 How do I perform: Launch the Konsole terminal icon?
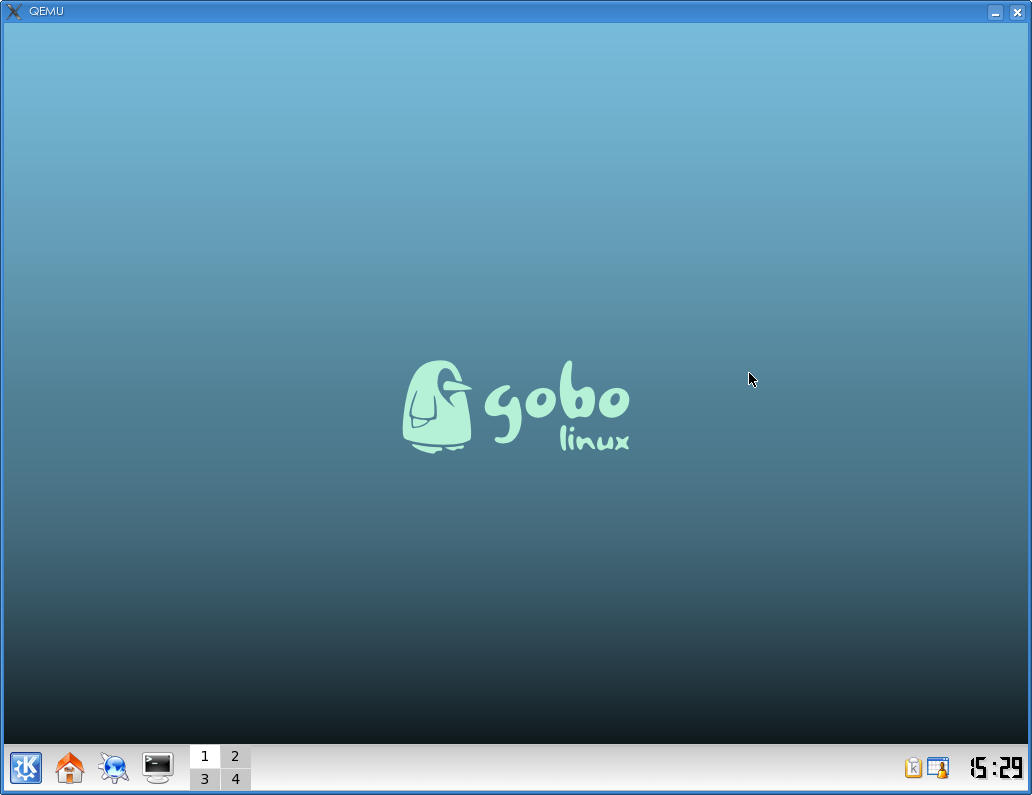click(158, 768)
